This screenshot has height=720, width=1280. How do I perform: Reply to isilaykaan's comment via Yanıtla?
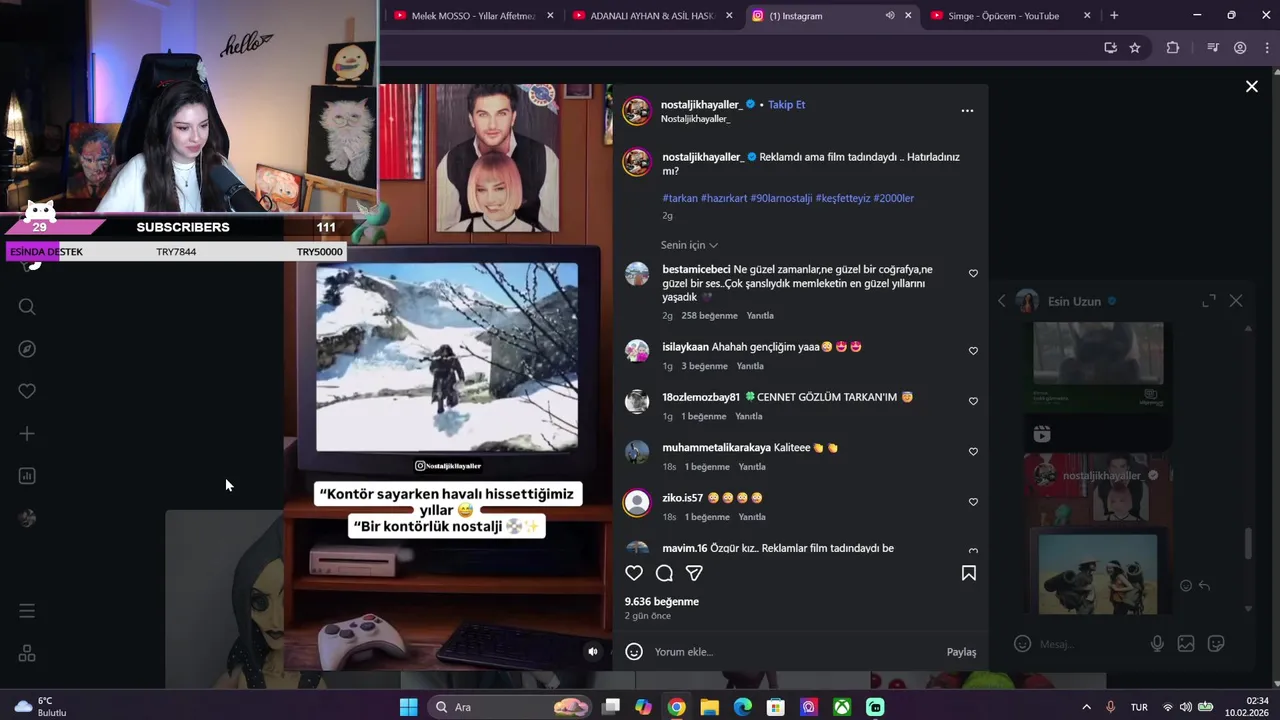[x=750, y=366]
